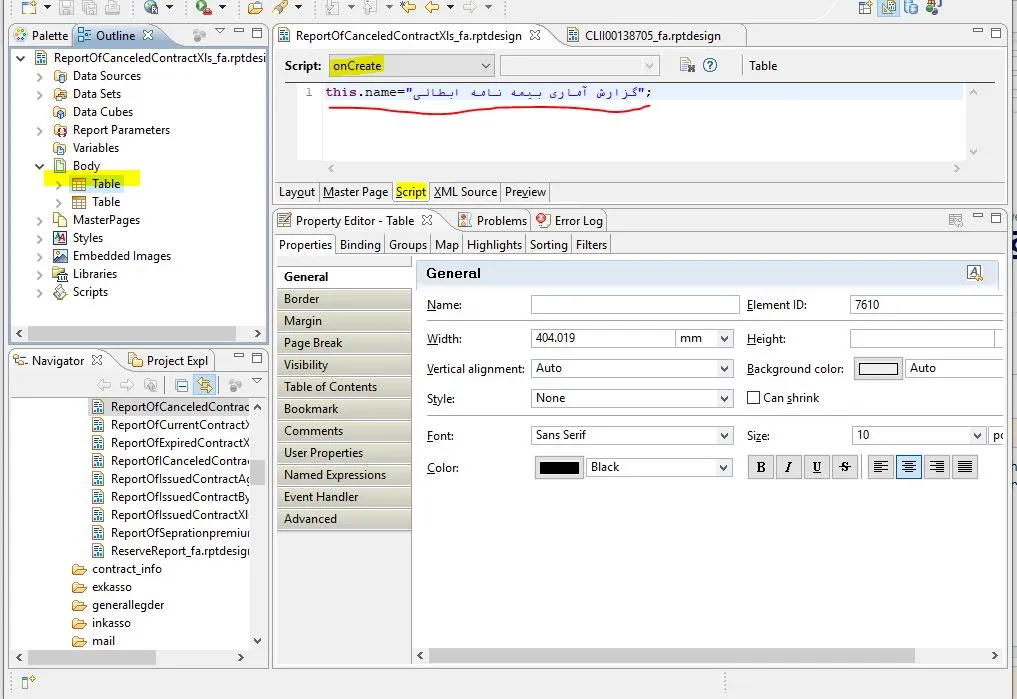Select the Event Handler property category
1017x699 pixels.
(344, 497)
